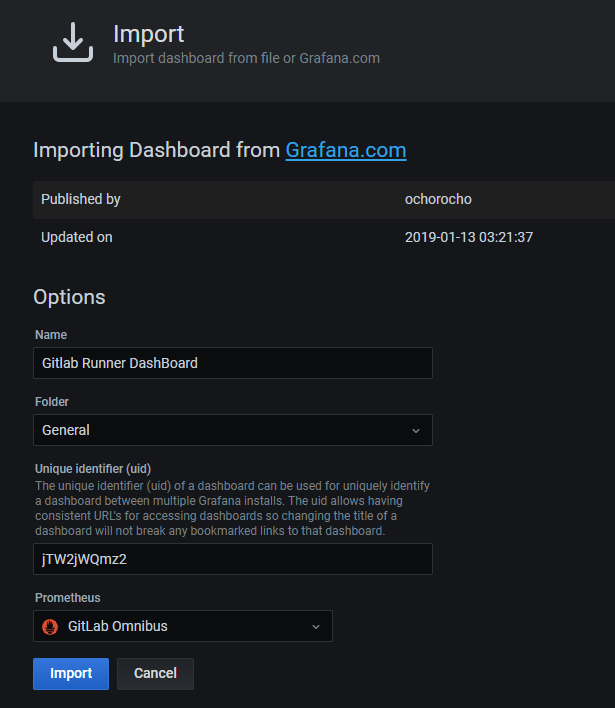Click the Import download icon in header
Image resolution: width=615 pixels, height=708 pixels.
pos(72,43)
